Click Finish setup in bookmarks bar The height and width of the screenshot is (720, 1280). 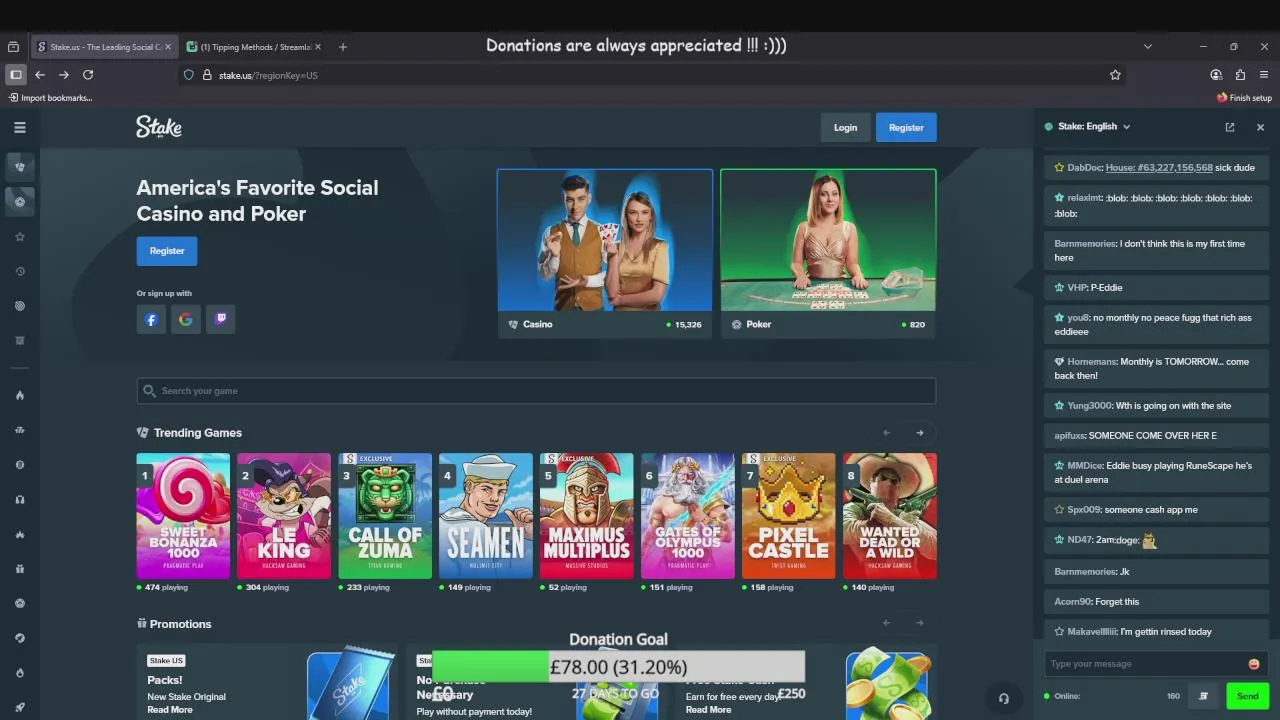(1244, 98)
